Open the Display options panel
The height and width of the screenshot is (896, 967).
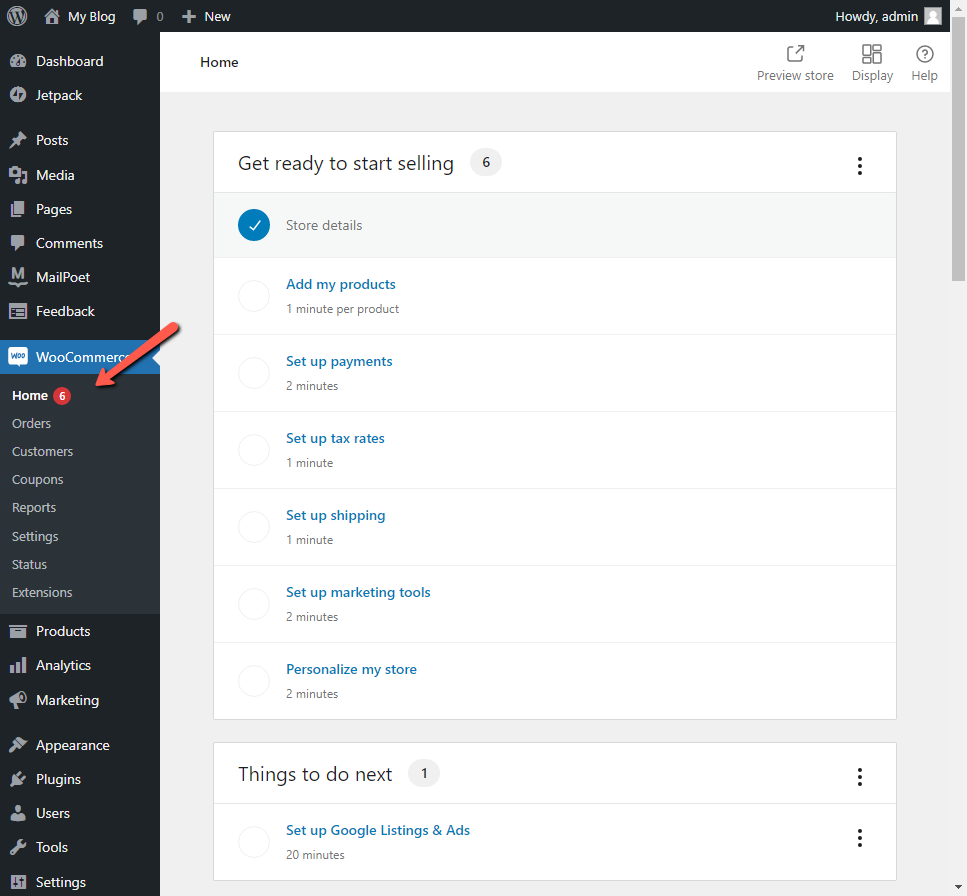[871, 62]
